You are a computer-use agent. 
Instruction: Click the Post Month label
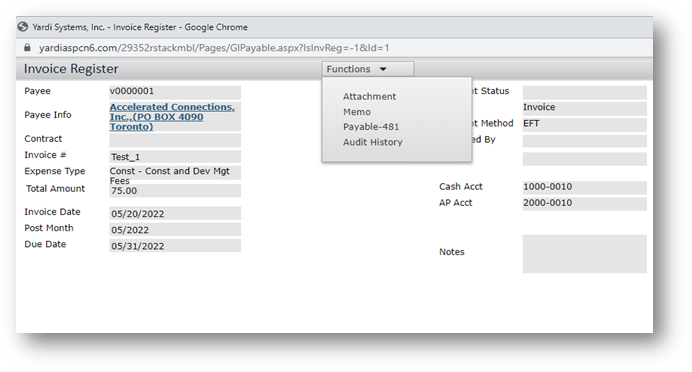(x=49, y=228)
